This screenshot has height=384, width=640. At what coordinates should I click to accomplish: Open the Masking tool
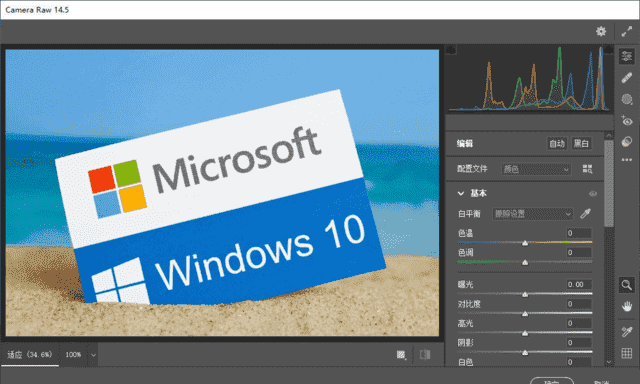[x=627, y=99]
